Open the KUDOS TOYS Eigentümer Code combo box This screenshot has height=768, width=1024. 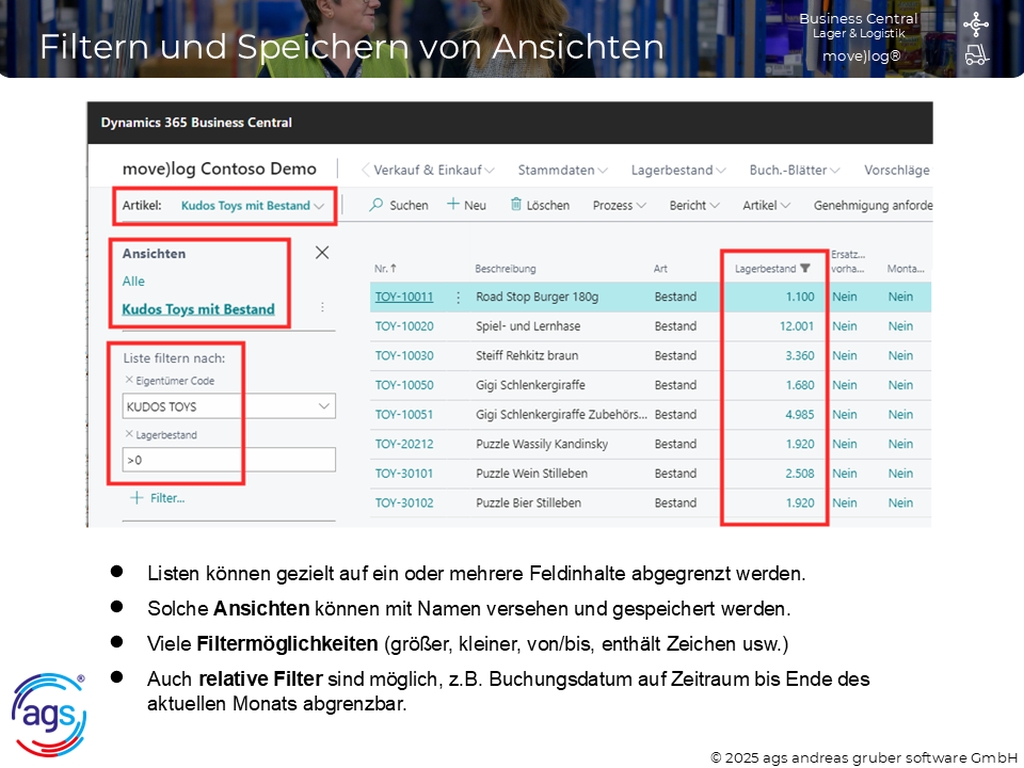[x=229, y=406]
